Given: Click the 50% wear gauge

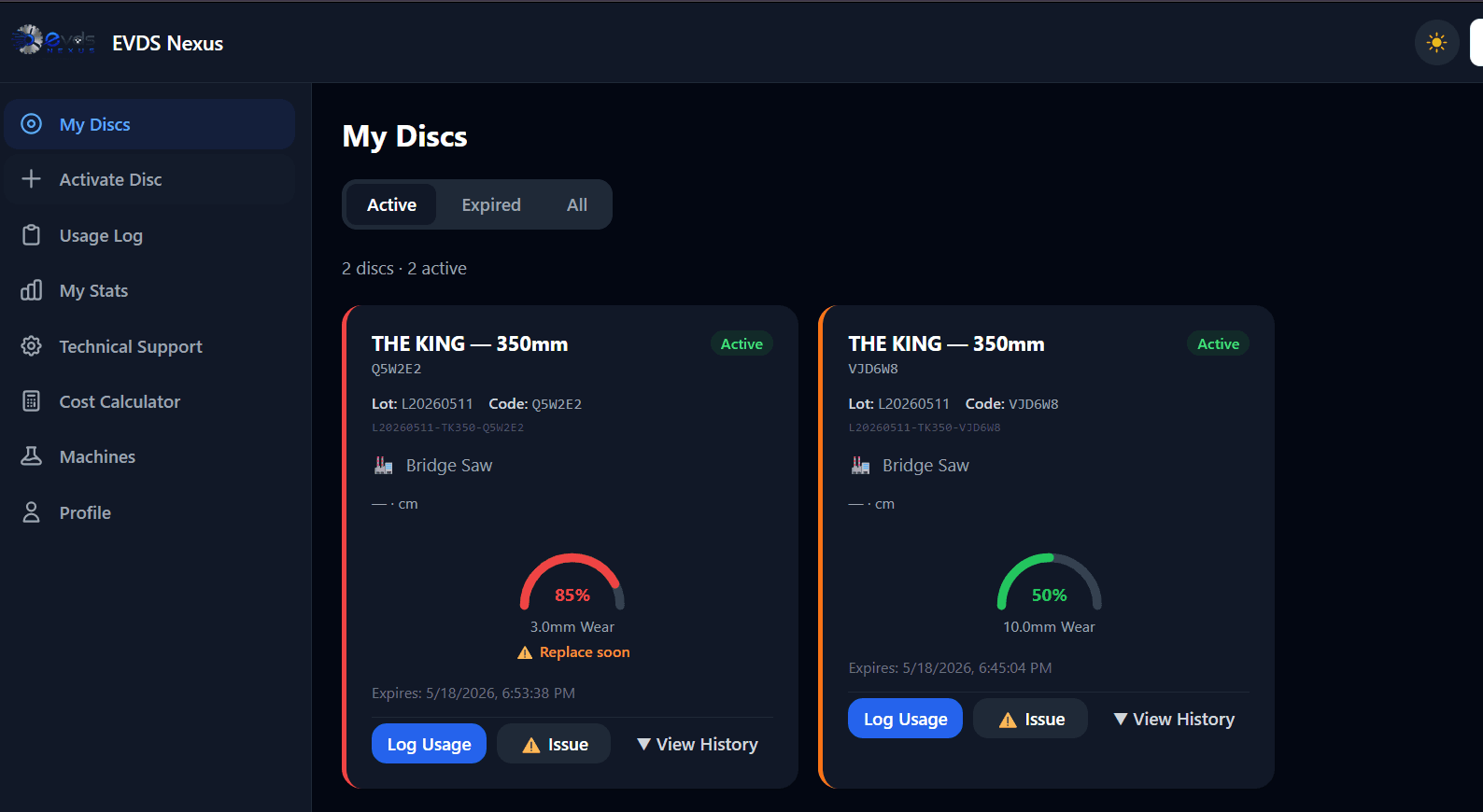Looking at the screenshot, I should [1049, 582].
